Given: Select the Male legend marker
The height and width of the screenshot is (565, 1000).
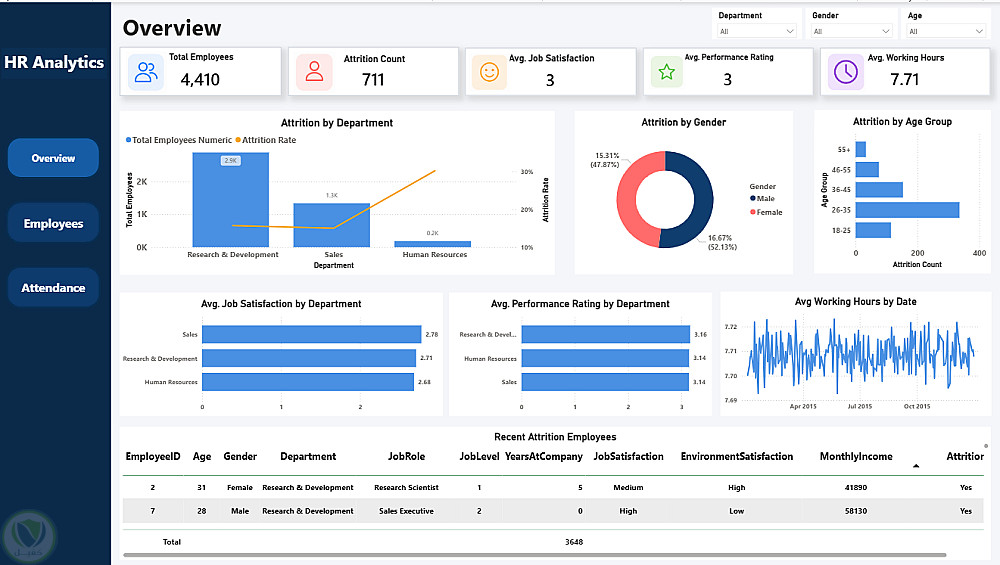Looking at the screenshot, I should [x=753, y=198].
